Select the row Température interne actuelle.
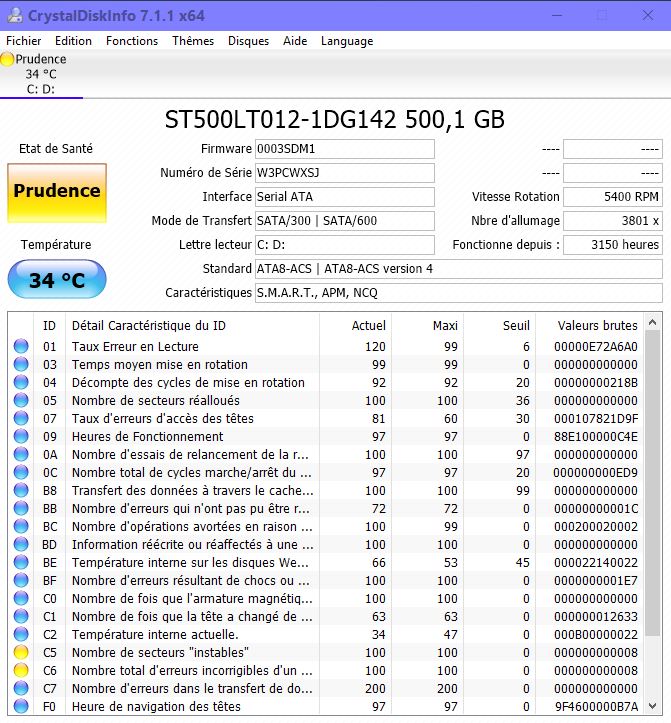Viewport: 671px width, 723px height. [327, 634]
